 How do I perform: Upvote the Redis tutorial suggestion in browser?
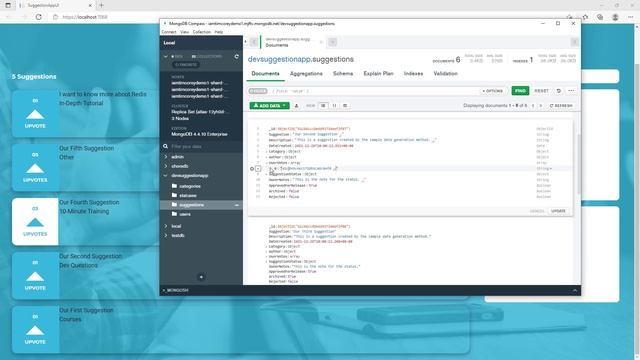tap(35, 113)
